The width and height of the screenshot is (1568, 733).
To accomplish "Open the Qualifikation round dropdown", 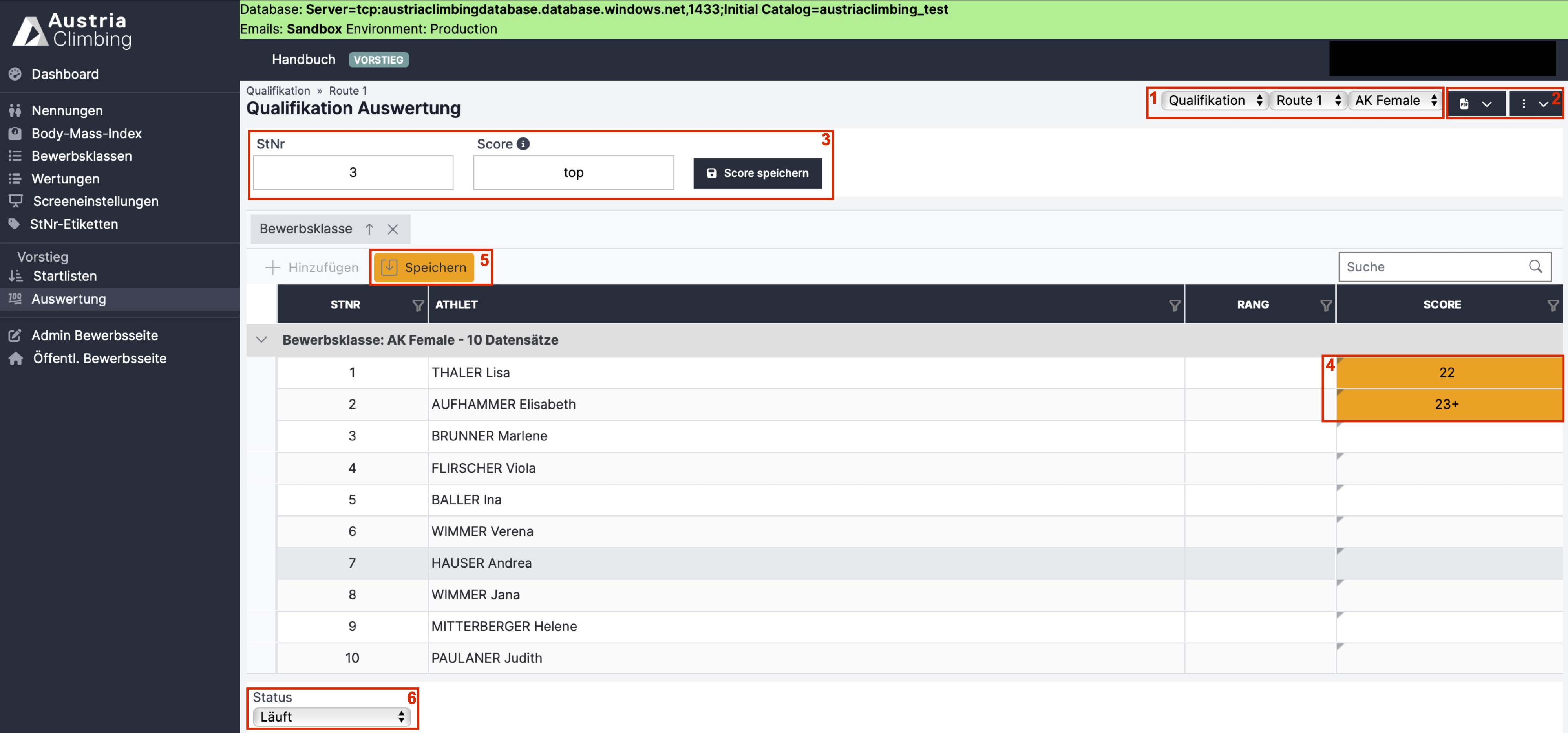I will 1215,101.
